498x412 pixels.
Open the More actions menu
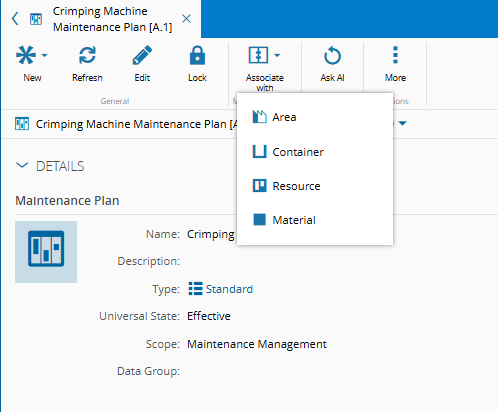tap(395, 64)
